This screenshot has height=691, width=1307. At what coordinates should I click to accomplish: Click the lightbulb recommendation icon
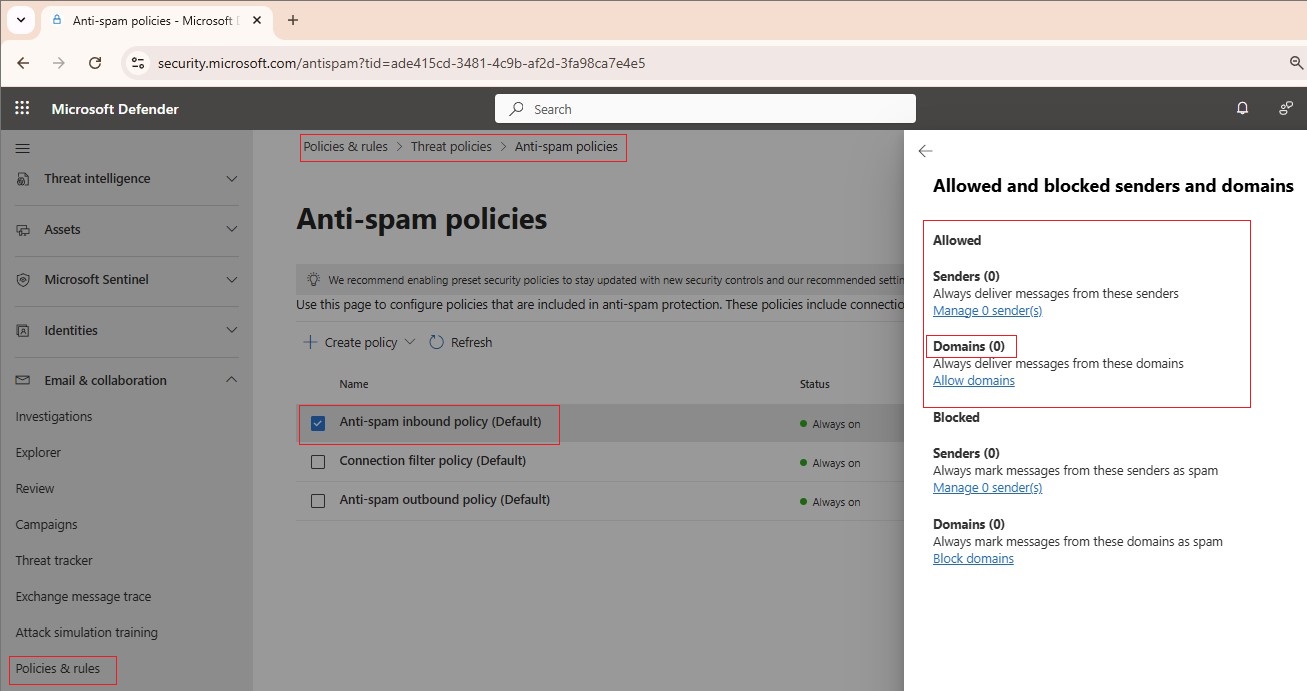pyautogui.click(x=313, y=280)
